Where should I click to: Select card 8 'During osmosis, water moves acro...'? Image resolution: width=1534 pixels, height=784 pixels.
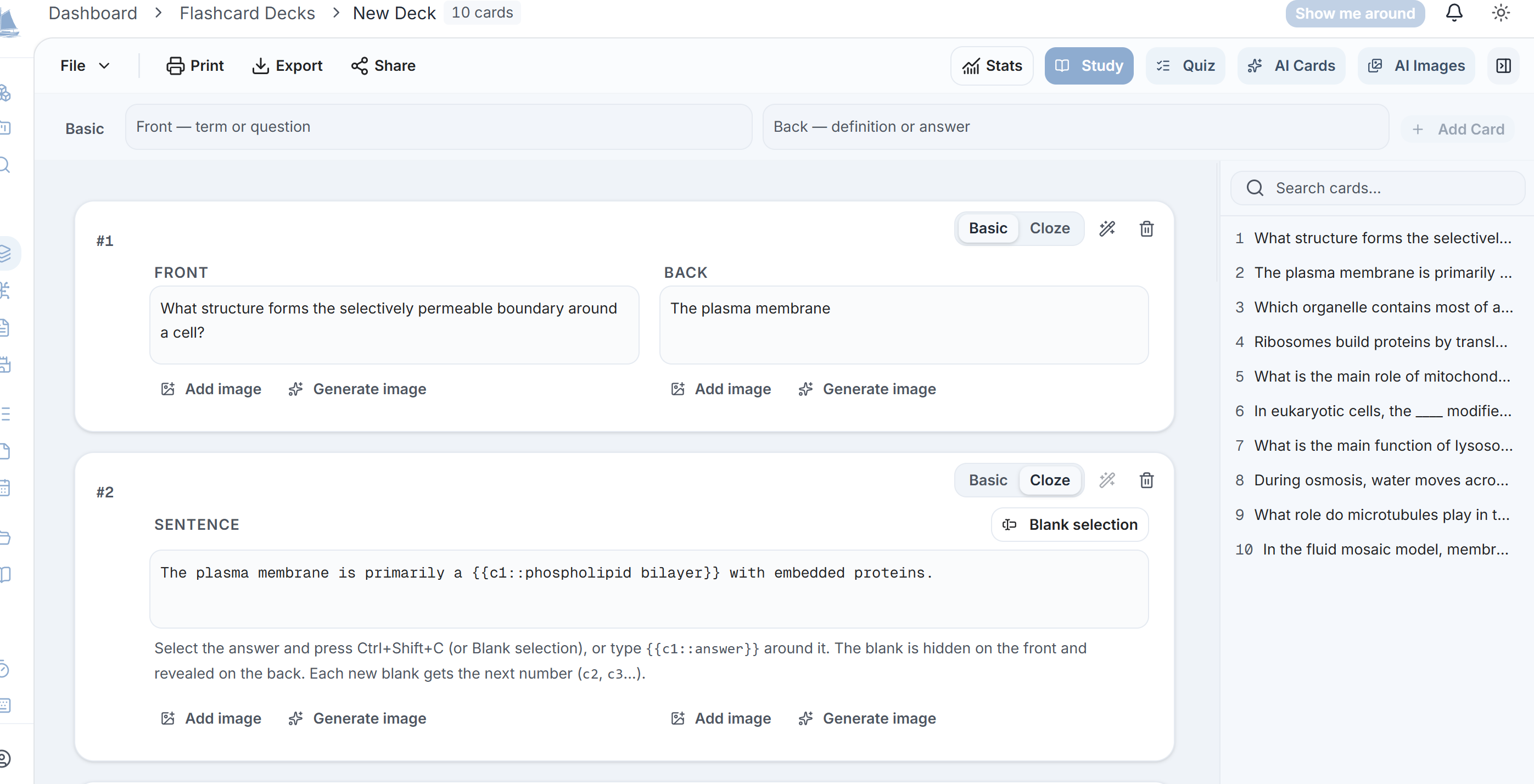[x=1374, y=480]
